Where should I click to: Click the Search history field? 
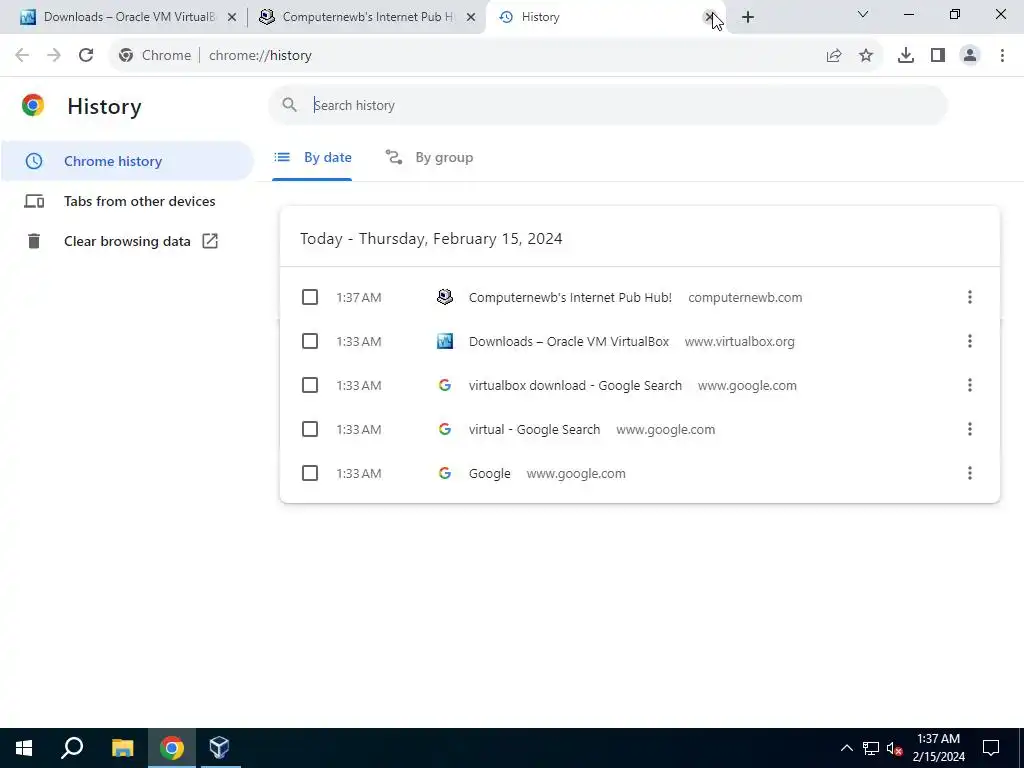pos(607,105)
